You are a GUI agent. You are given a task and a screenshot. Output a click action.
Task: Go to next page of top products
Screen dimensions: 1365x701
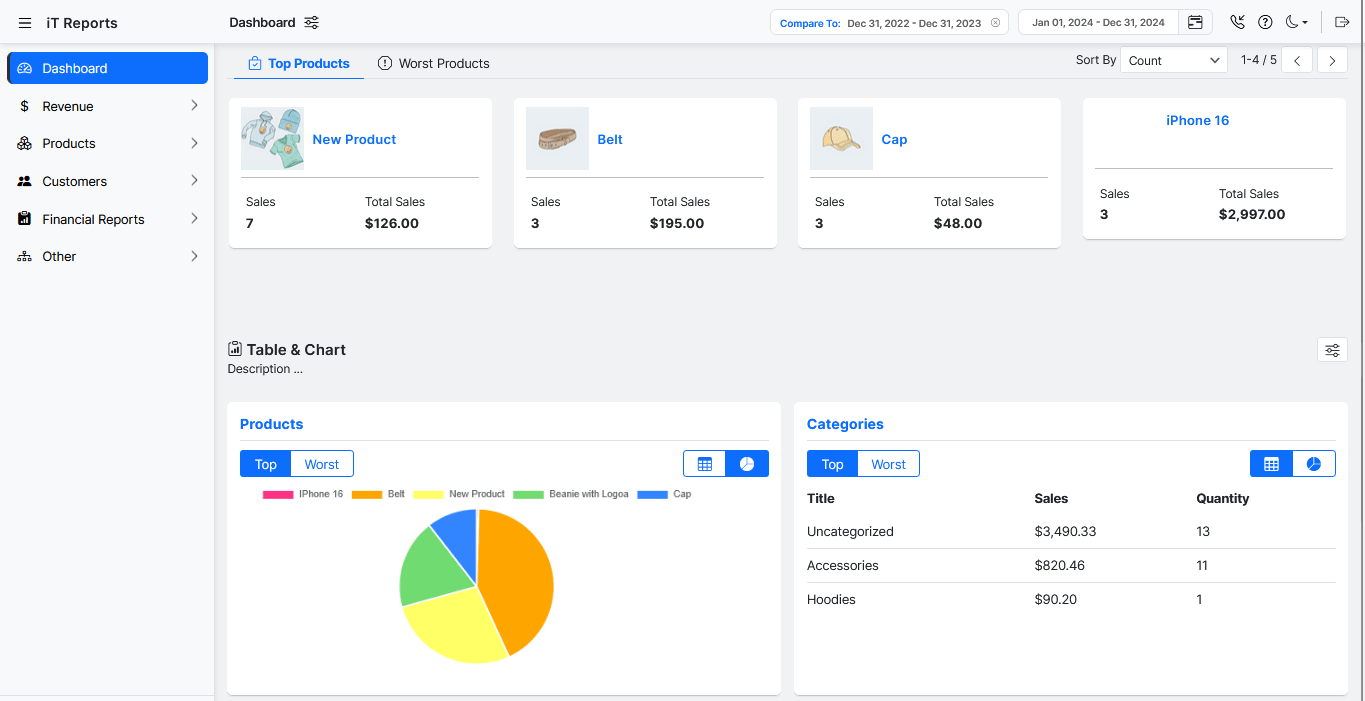pyautogui.click(x=1332, y=60)
